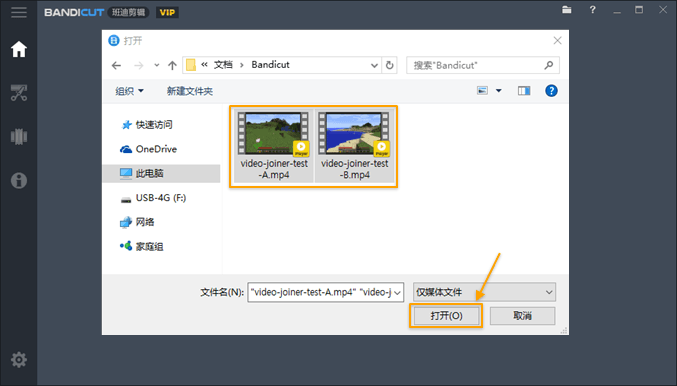Refresh the Bandicut folder view
Viewport: 677px width, 386px height.
pyautogui.click(x=389, y=65)
